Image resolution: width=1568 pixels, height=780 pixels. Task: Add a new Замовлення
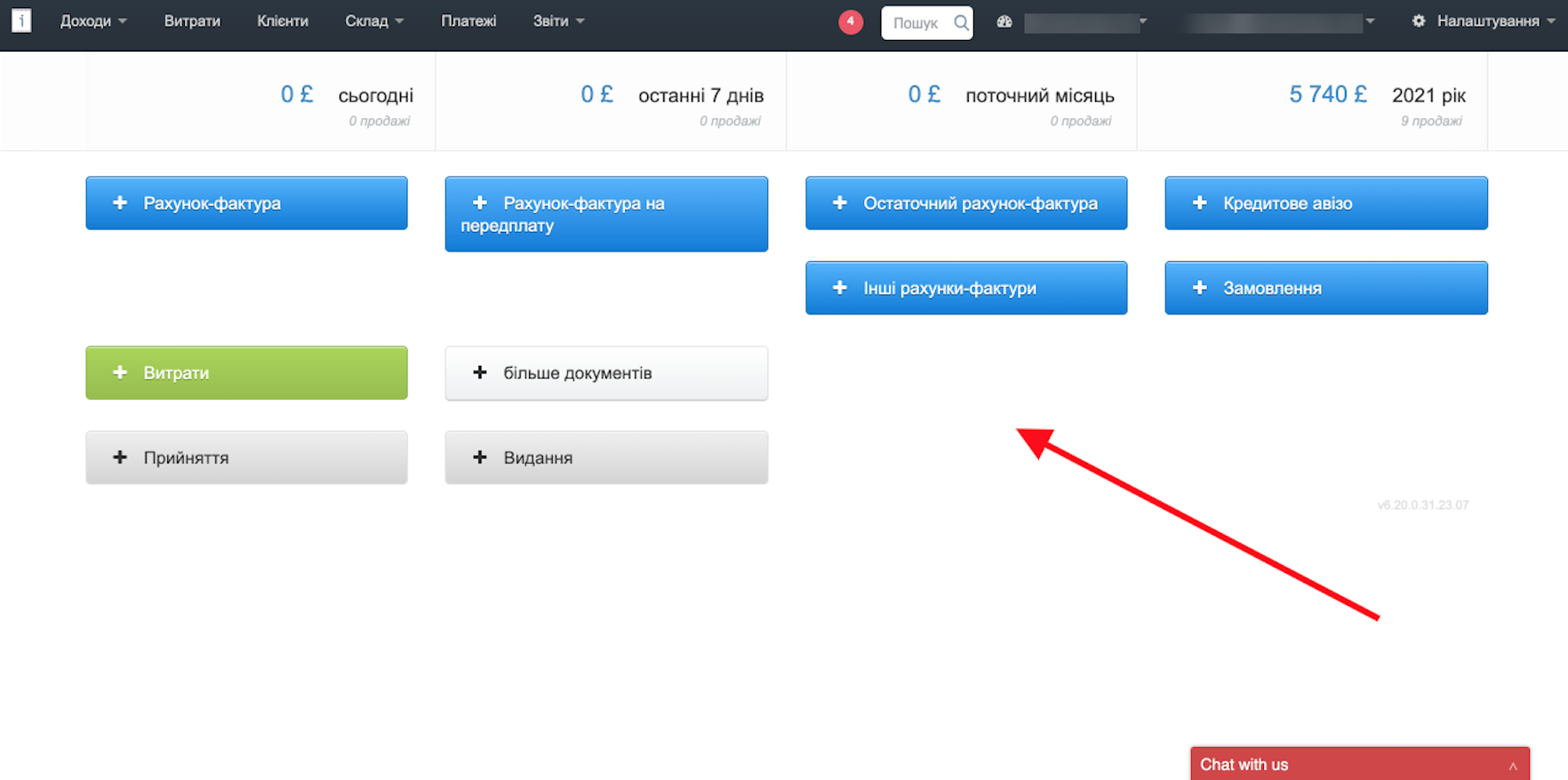(1326, 288)
